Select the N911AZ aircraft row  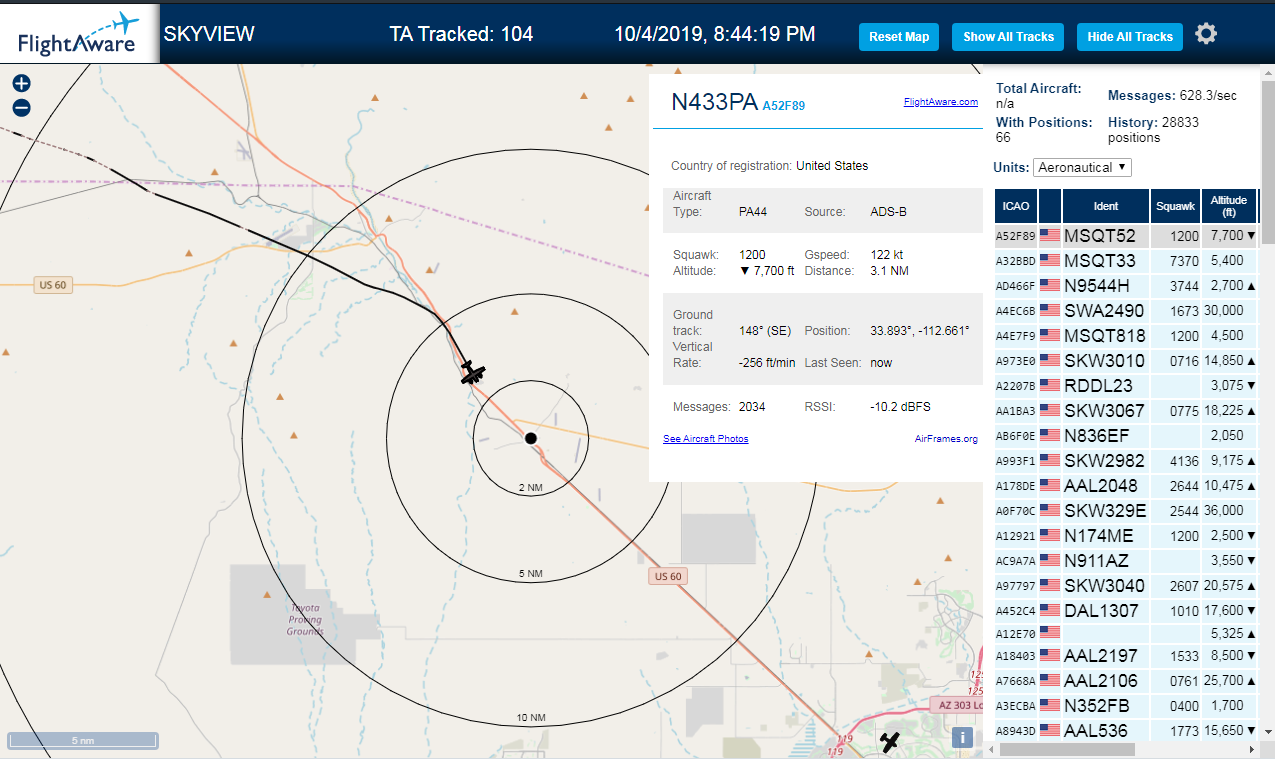coord(1126,561)
